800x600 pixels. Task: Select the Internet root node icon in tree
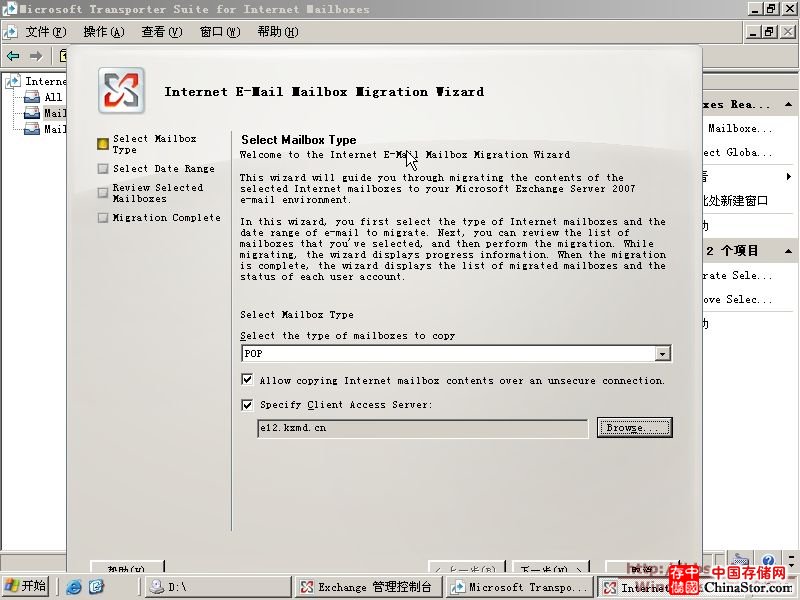pyautogui.click(x=14, y=81)
